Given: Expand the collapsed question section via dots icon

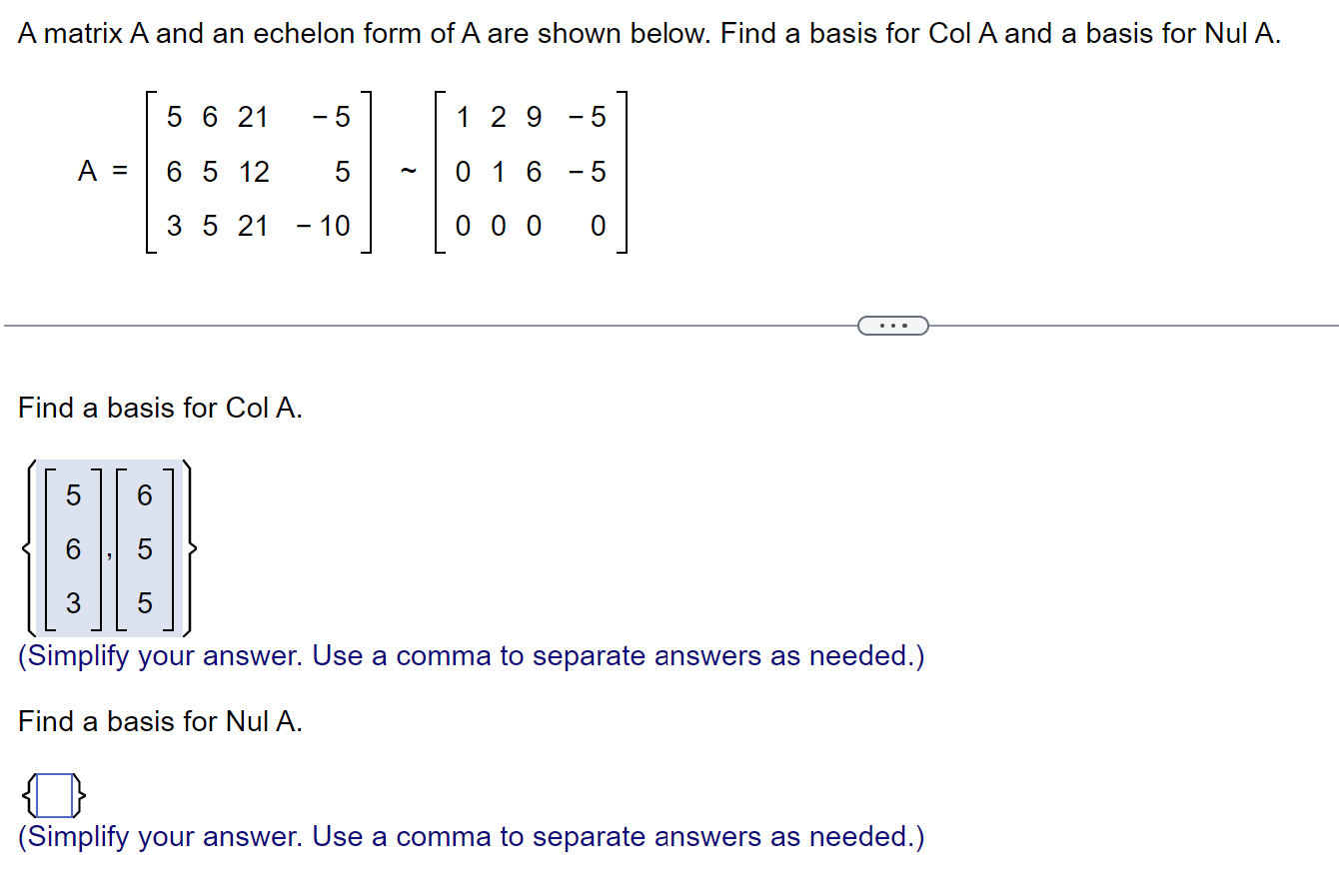Looking at the screenshot, I should click(893, 325).
